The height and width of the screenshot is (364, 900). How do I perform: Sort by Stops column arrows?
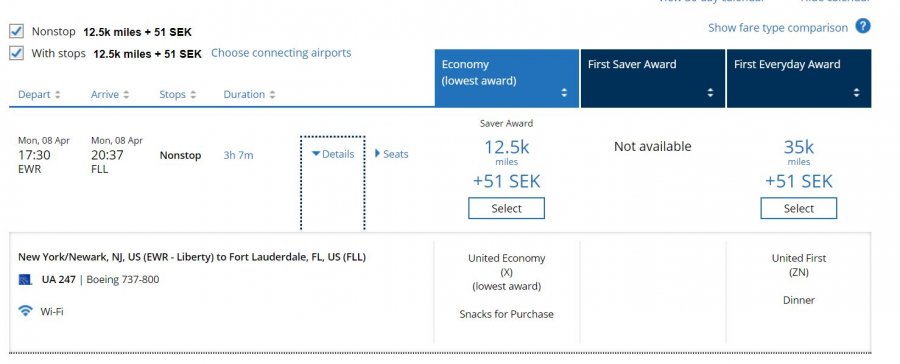coord(193,95)
